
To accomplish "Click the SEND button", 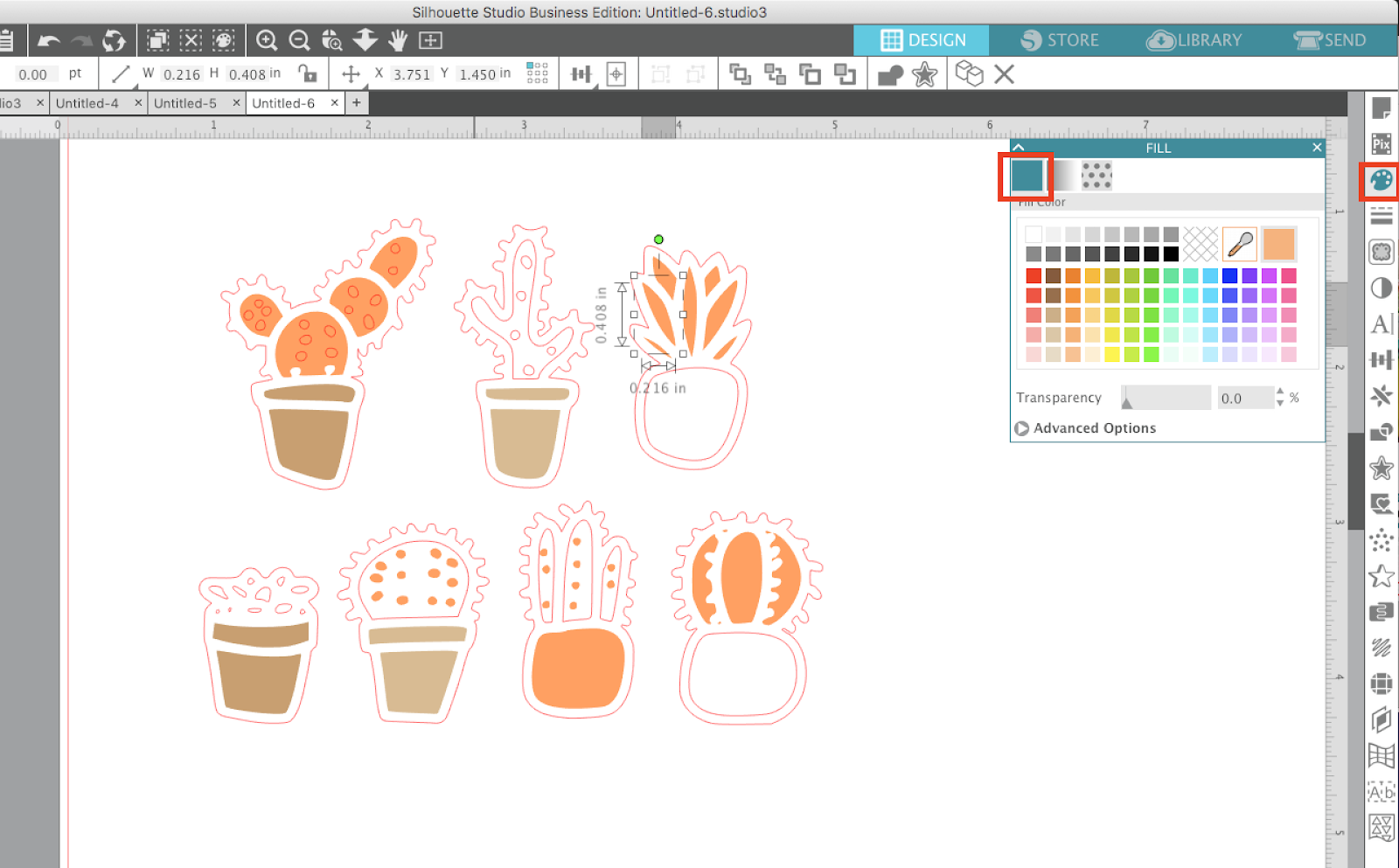I will (x=1333, y=39).
